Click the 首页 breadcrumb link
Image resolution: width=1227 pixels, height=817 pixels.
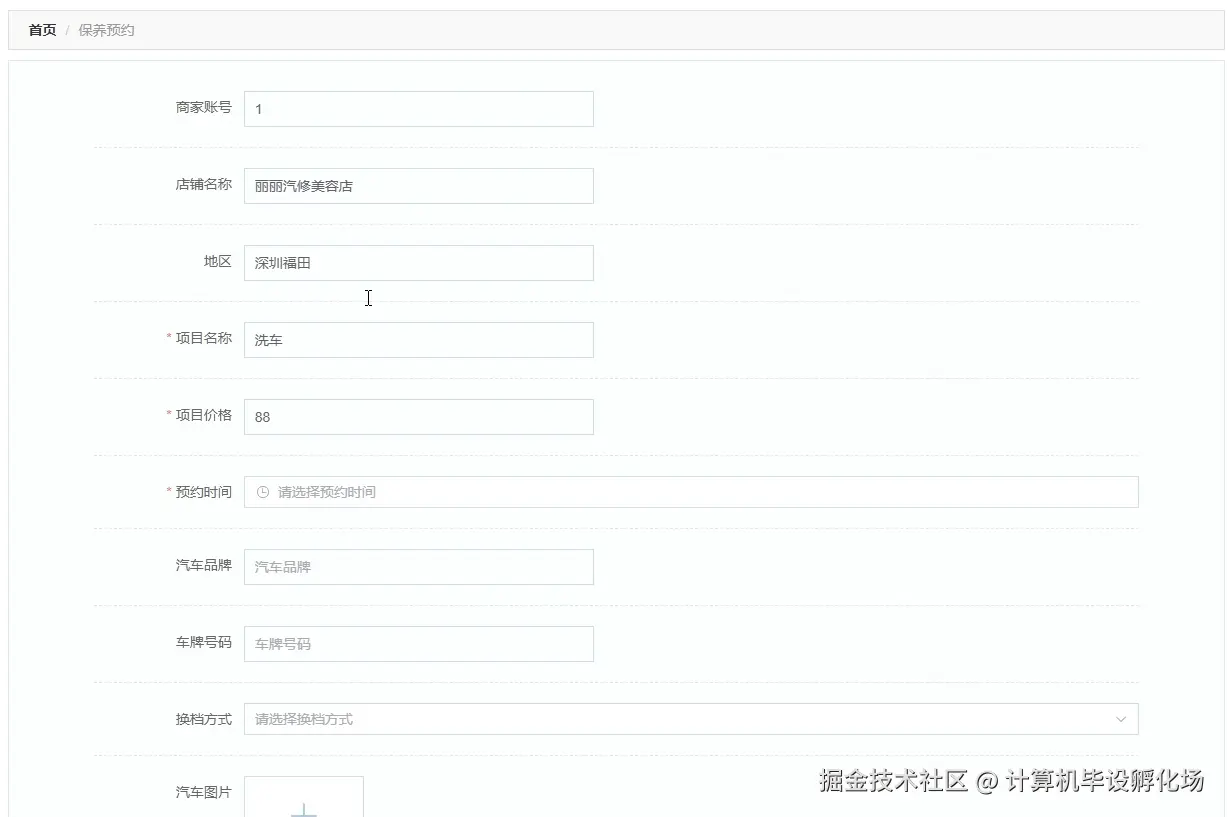click(41, 29)
